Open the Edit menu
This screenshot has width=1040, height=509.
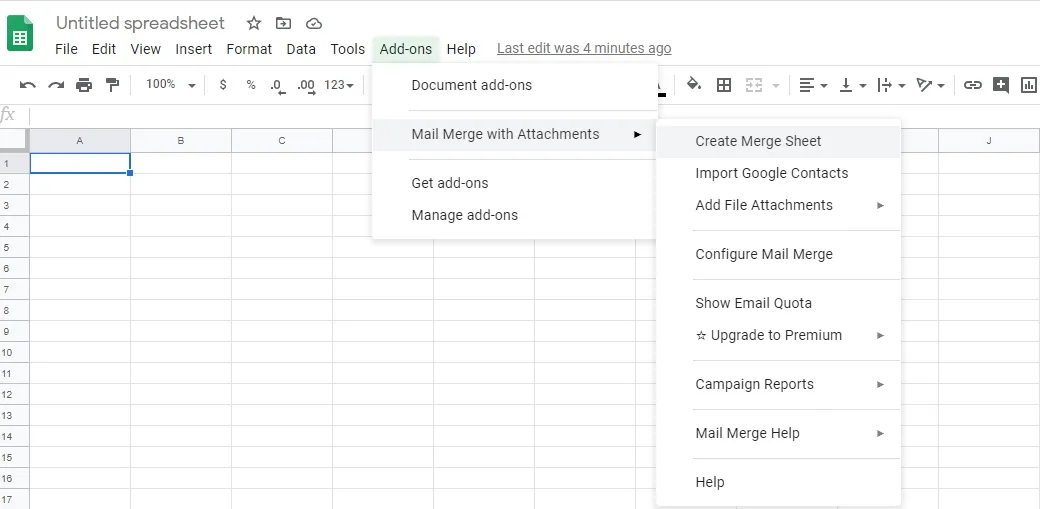click(104, 49)
